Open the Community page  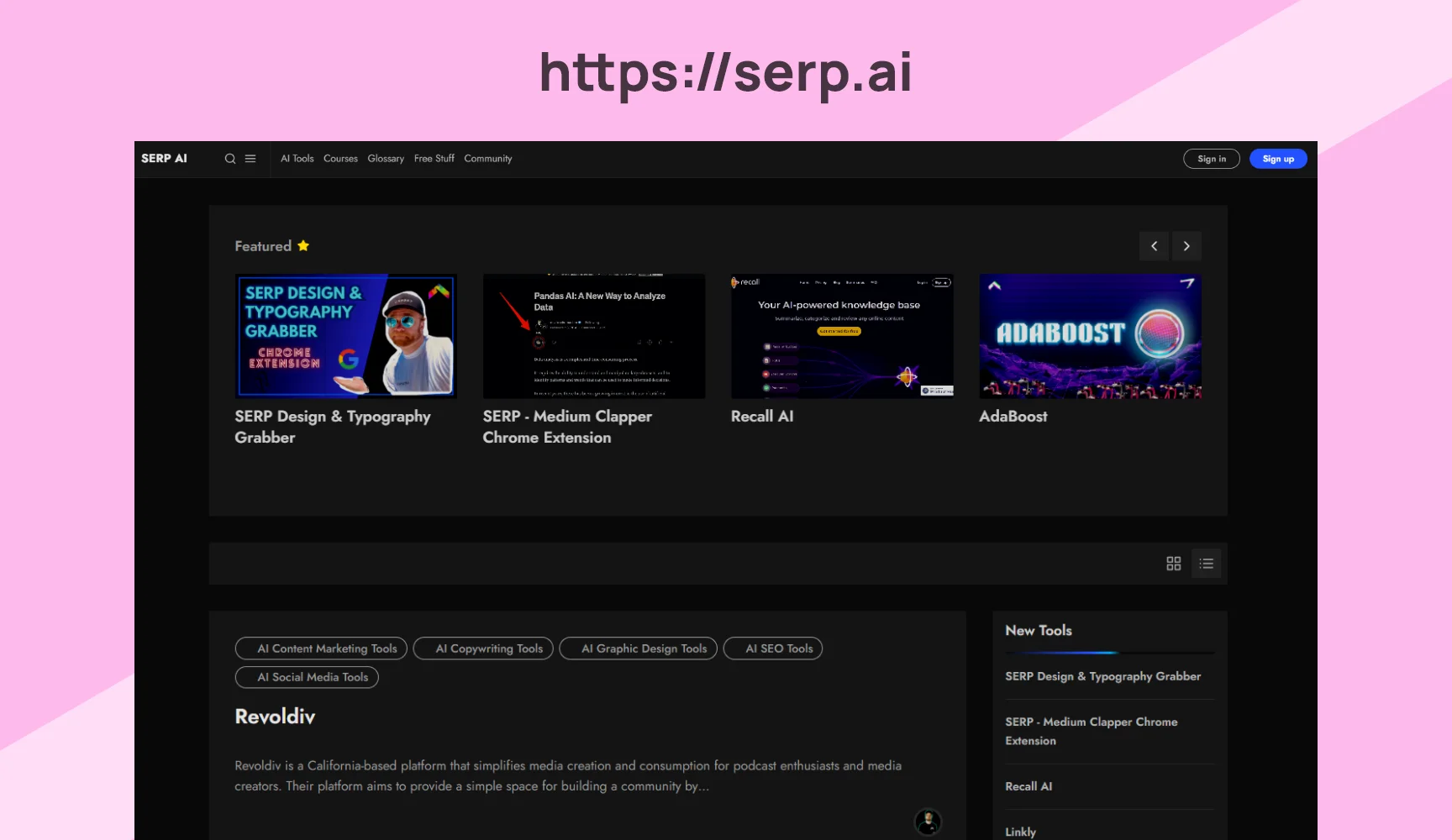(x=487, y=159)
